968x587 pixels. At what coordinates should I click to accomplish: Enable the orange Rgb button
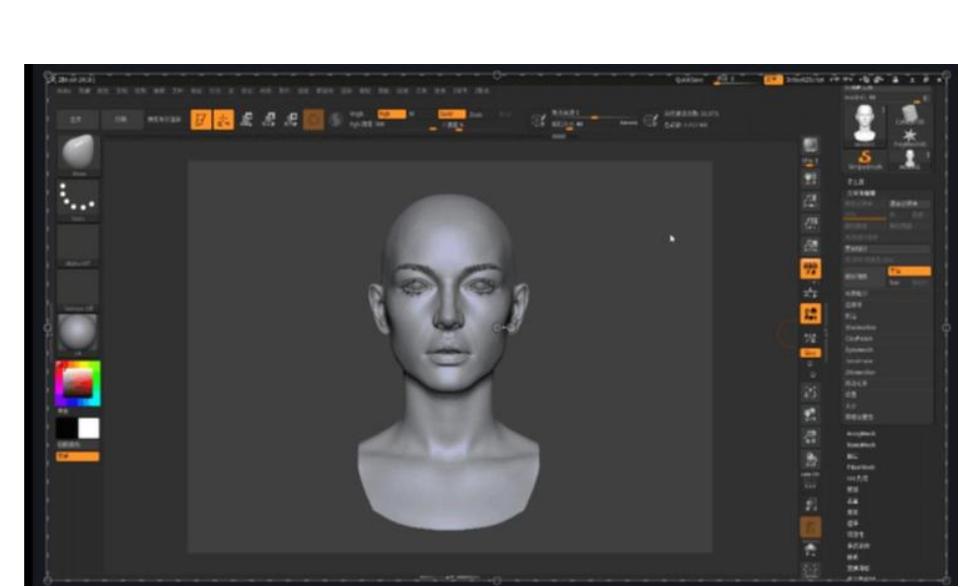[391, 114]
